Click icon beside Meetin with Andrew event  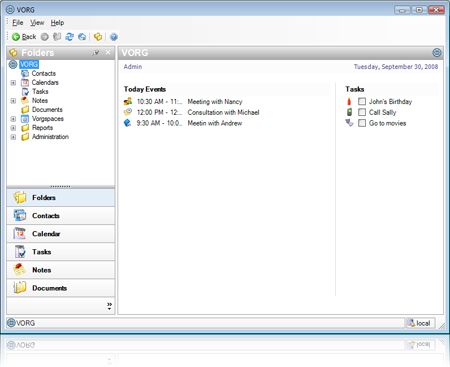pos(128,123)
